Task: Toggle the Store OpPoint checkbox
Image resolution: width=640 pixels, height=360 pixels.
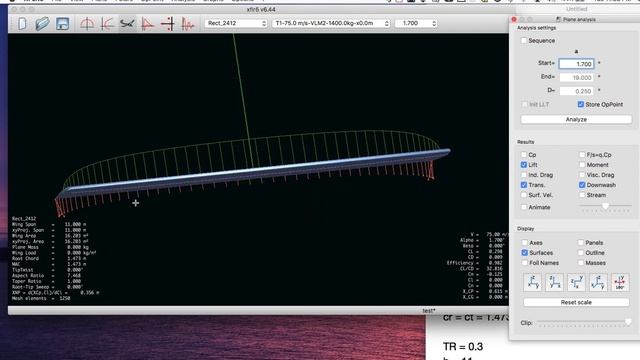Action: tap(581, 104)
